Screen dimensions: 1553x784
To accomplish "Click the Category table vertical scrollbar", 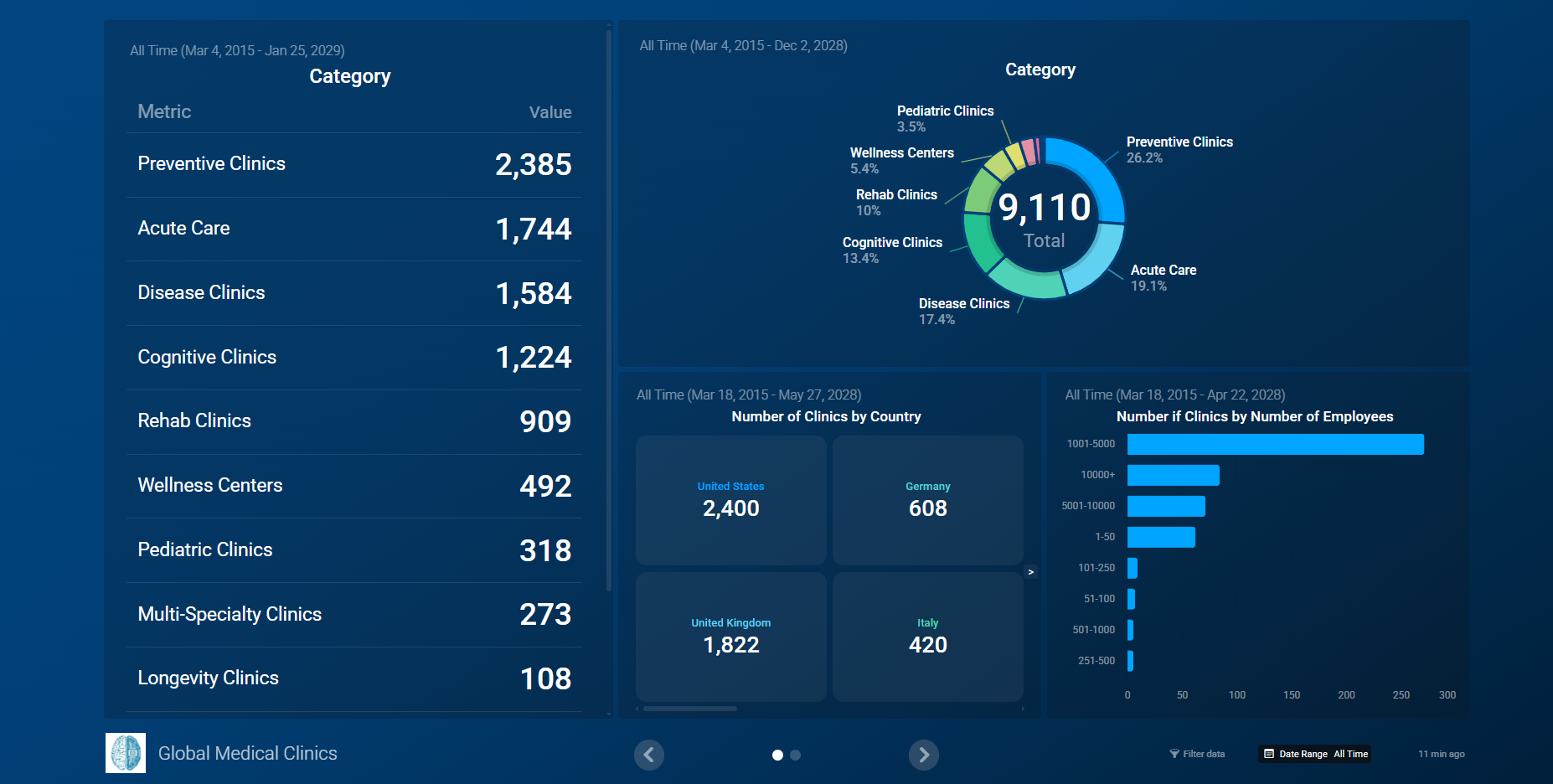I will (x=609, y=310).
